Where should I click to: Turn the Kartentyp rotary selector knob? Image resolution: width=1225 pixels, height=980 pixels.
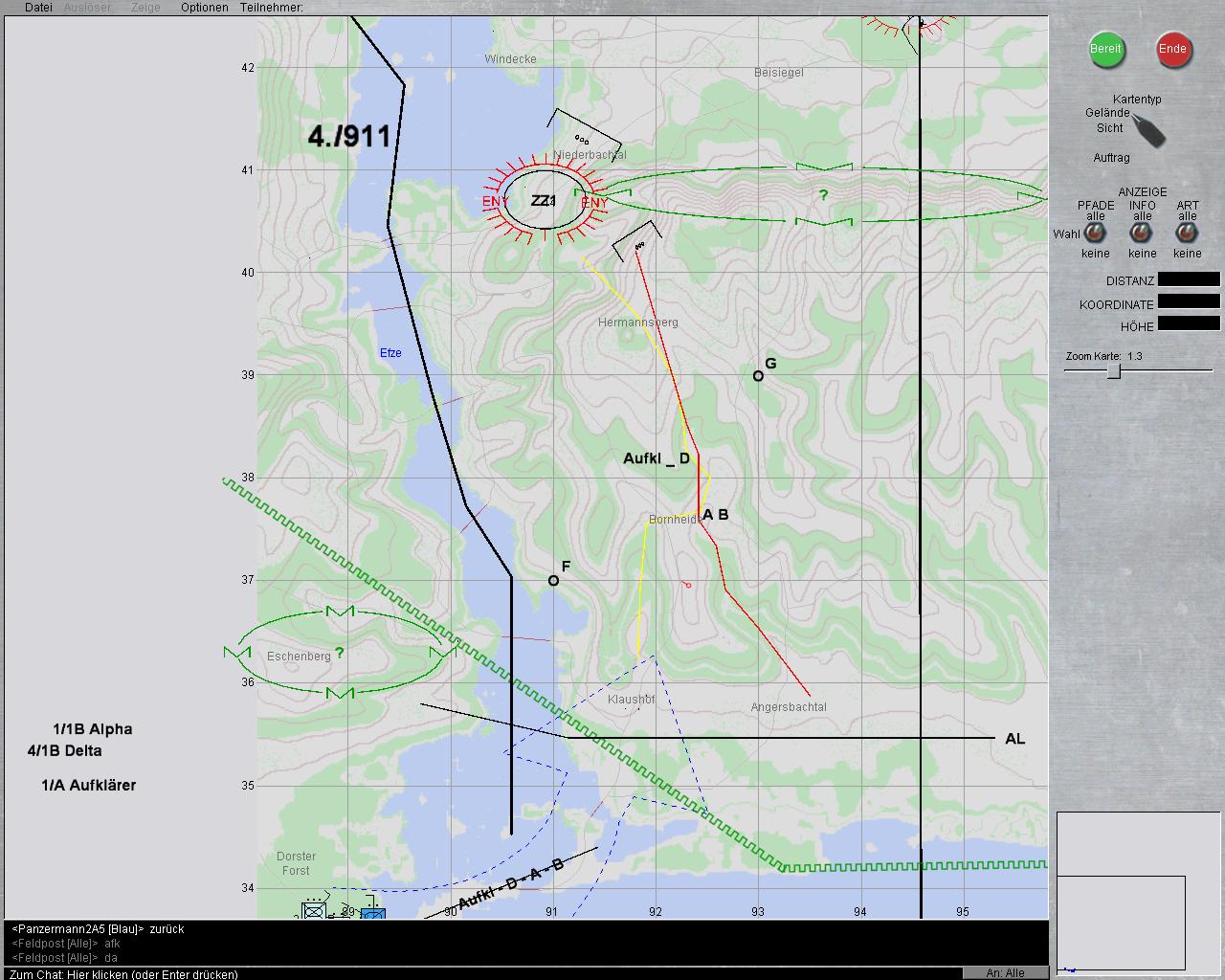tap(1148, 130)
